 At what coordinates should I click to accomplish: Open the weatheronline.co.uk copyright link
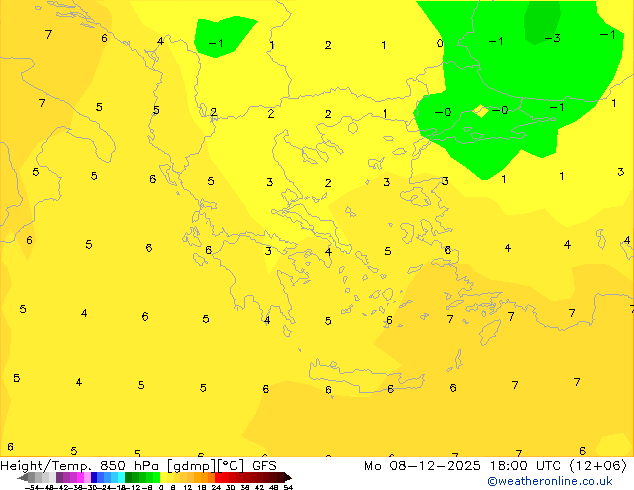point(550,481)
